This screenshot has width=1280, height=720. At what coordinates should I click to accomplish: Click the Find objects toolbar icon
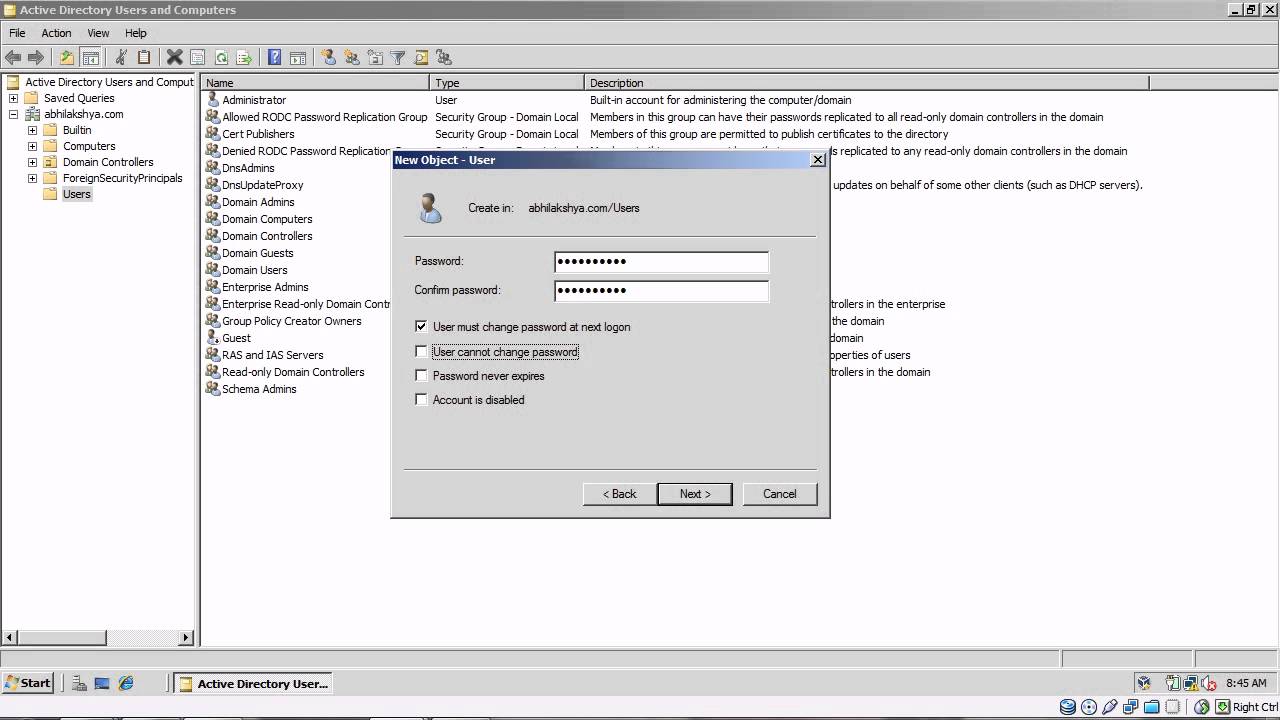[421, 58]
